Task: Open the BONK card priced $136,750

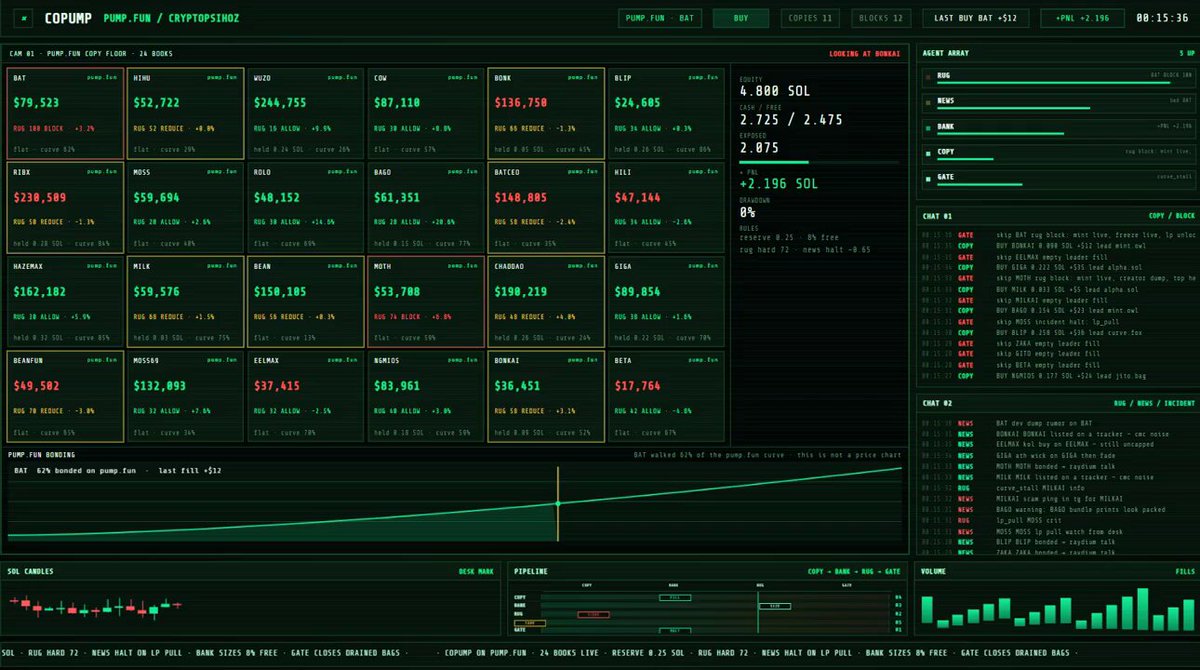Action: click(x=547, y=113)
